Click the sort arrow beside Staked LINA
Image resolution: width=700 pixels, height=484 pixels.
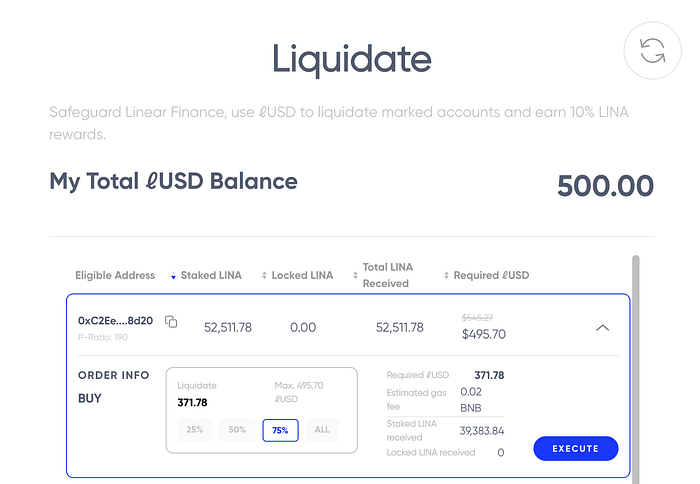pyautogui.click(x=173, y=276)
